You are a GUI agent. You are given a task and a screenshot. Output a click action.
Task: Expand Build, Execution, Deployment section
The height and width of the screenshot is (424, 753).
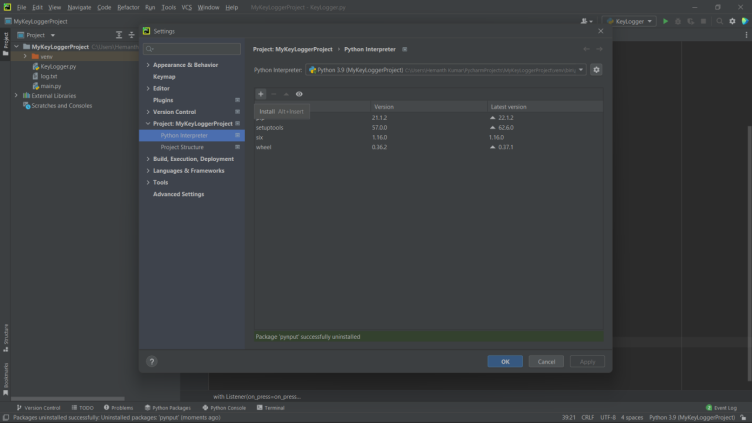148,159
